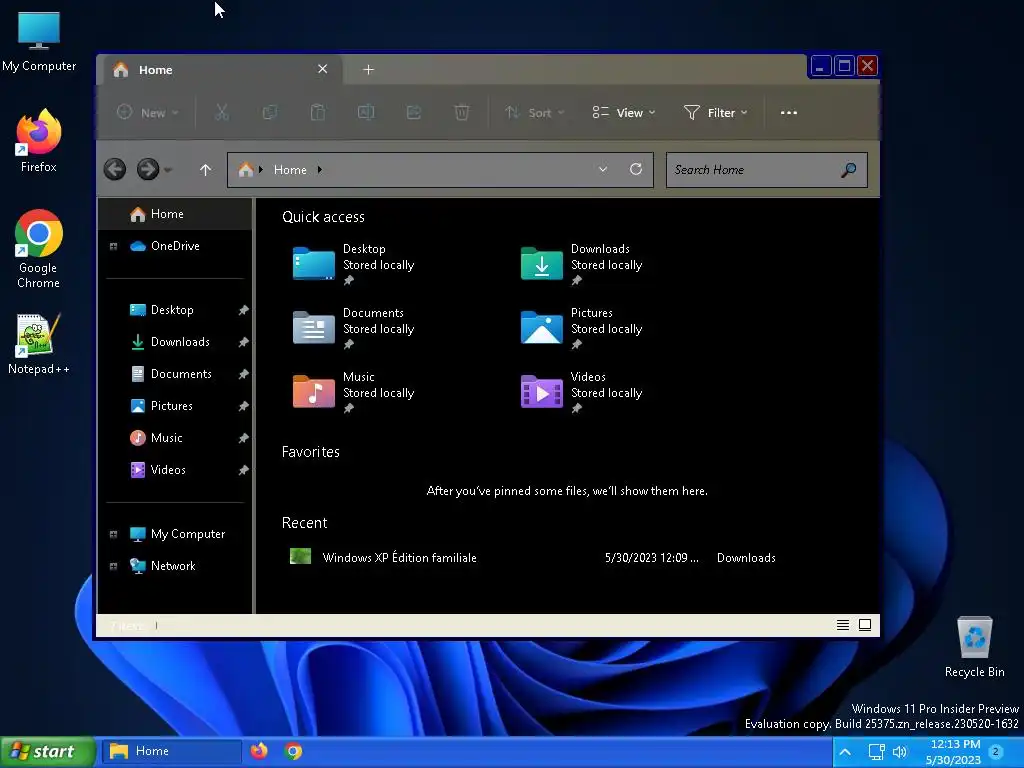This screenshot has height=768, width=1024.
Task: Open Desktop folder in Quick access
Action: click(x=353, y=264)
